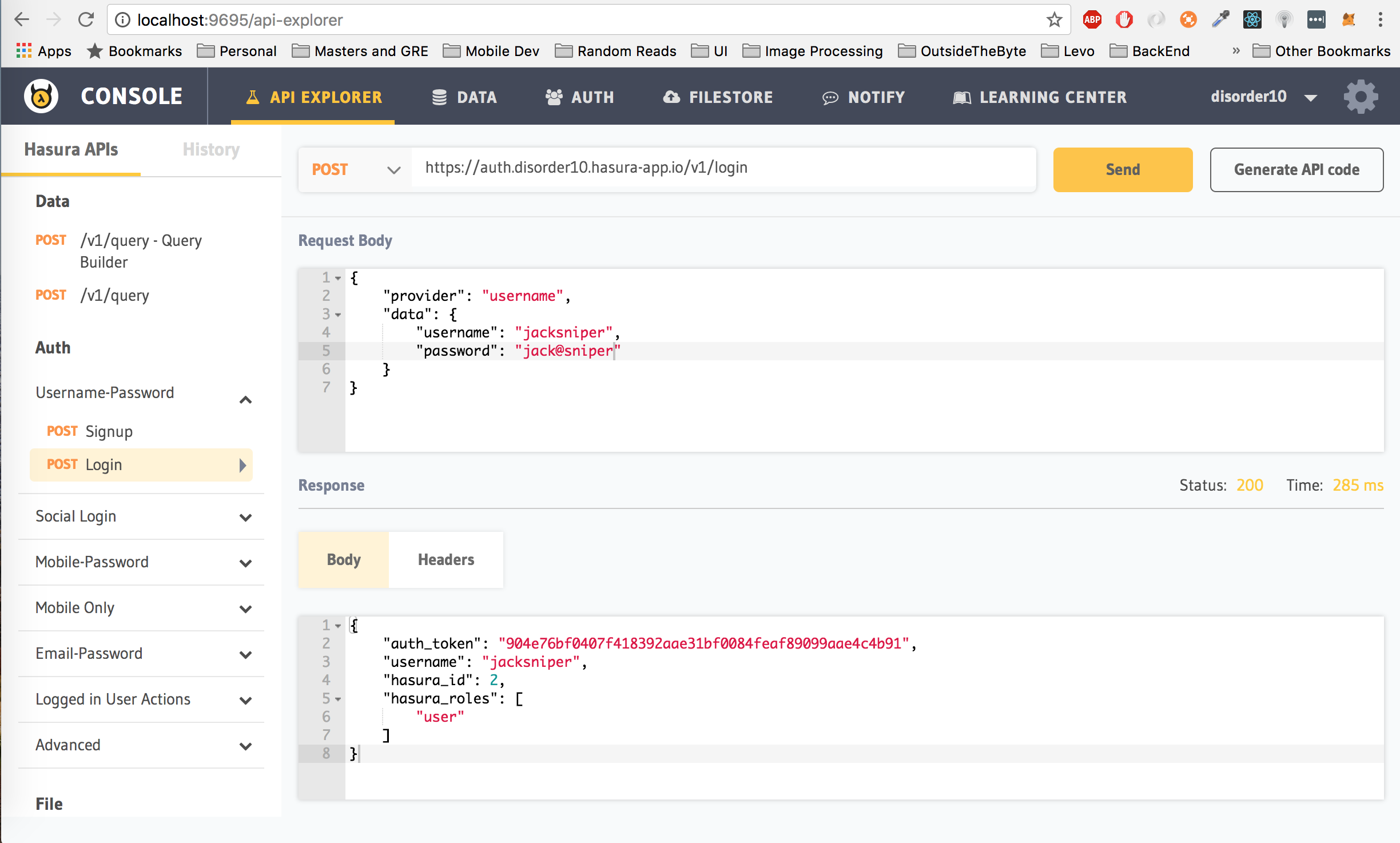Open the settings gear icon
This screenshot has width=1400, height=843.
(1361, 97)
